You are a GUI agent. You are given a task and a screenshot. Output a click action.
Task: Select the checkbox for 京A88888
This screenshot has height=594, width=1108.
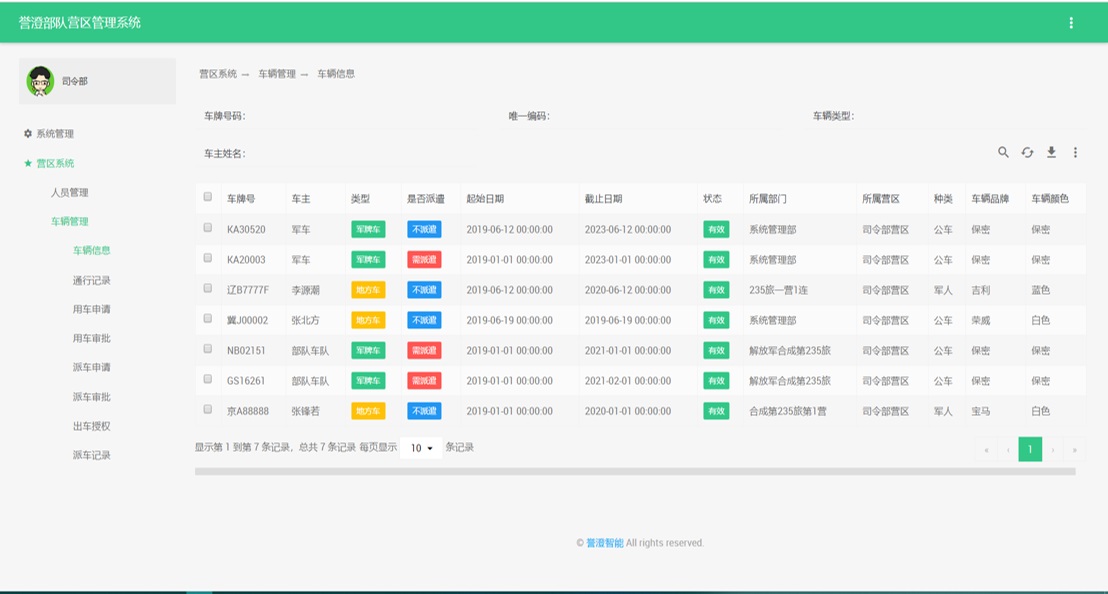click(x=208, y=409)
